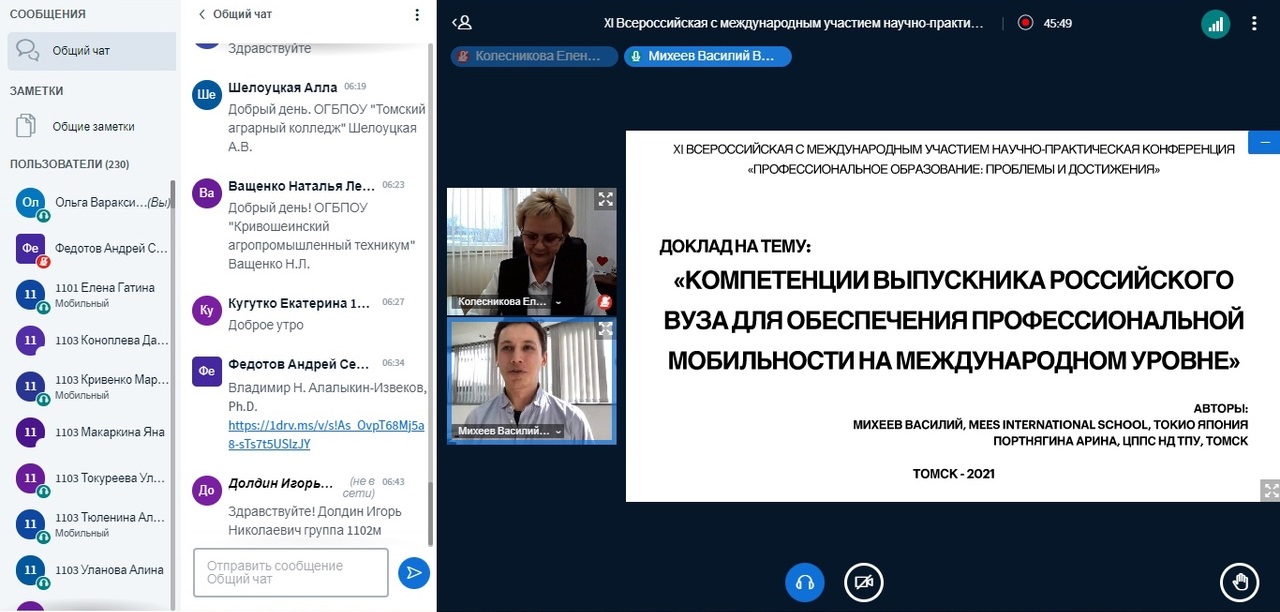Image resolution: width=1280 pixels, height=612 pixels.
Task: Open the chat options three-dot menu
Action: point(417,15)
